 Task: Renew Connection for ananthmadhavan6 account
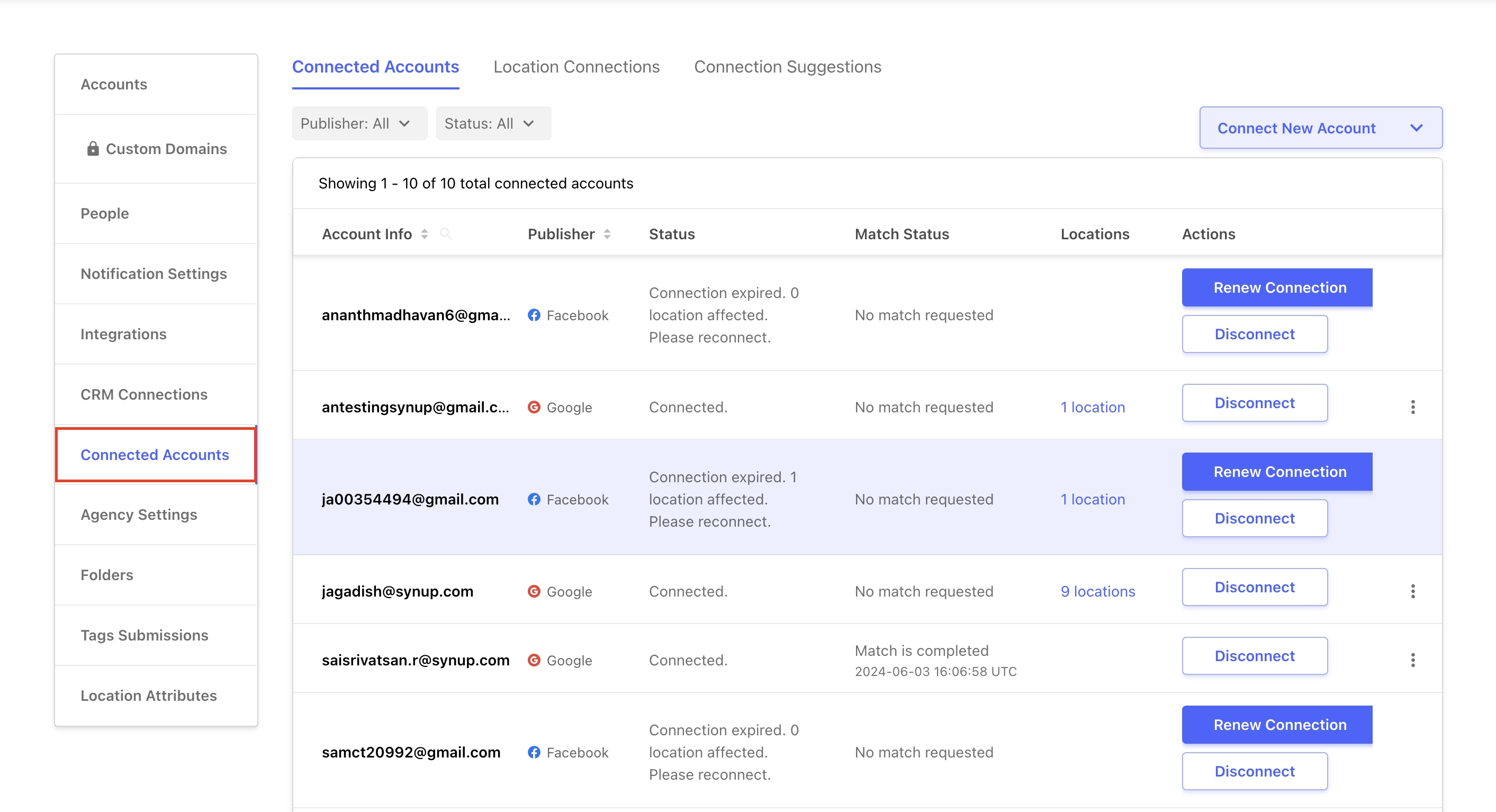(1277, 287)
